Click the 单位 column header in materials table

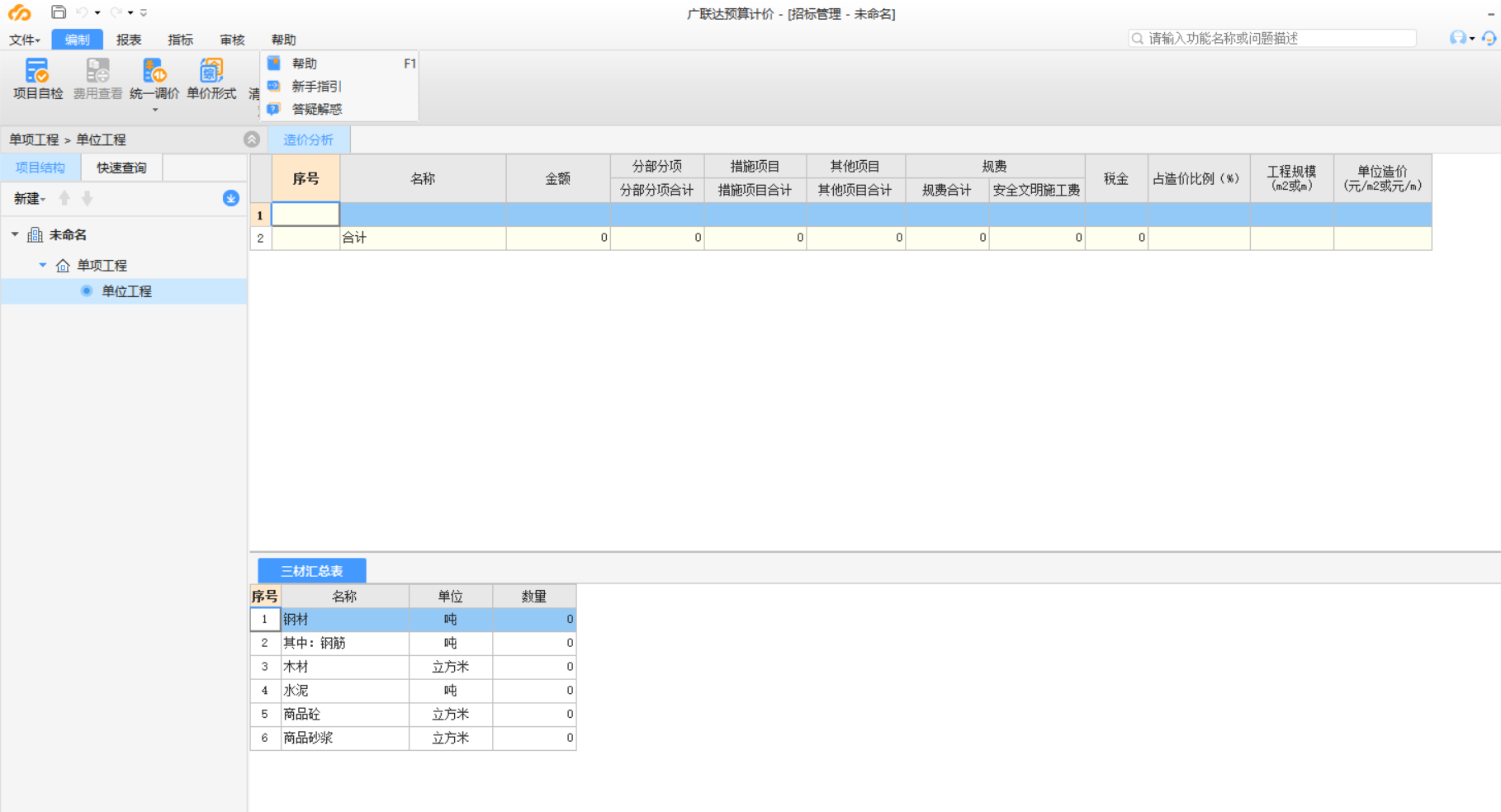coord(451,596)
